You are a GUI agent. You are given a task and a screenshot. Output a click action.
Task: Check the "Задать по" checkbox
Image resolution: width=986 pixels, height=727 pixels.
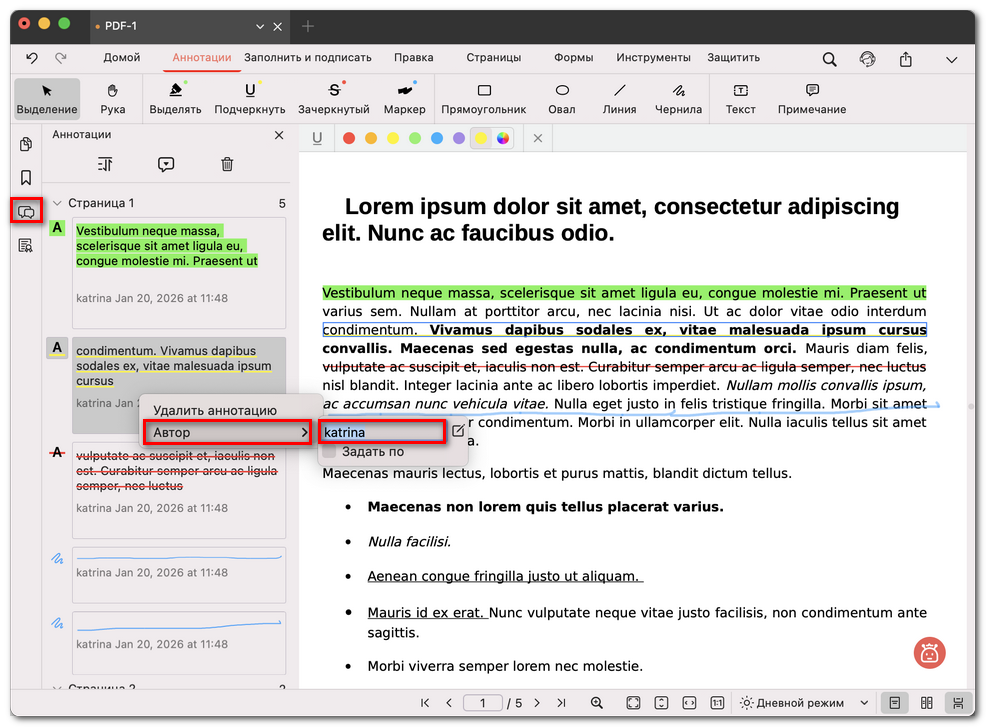[330, 452]
